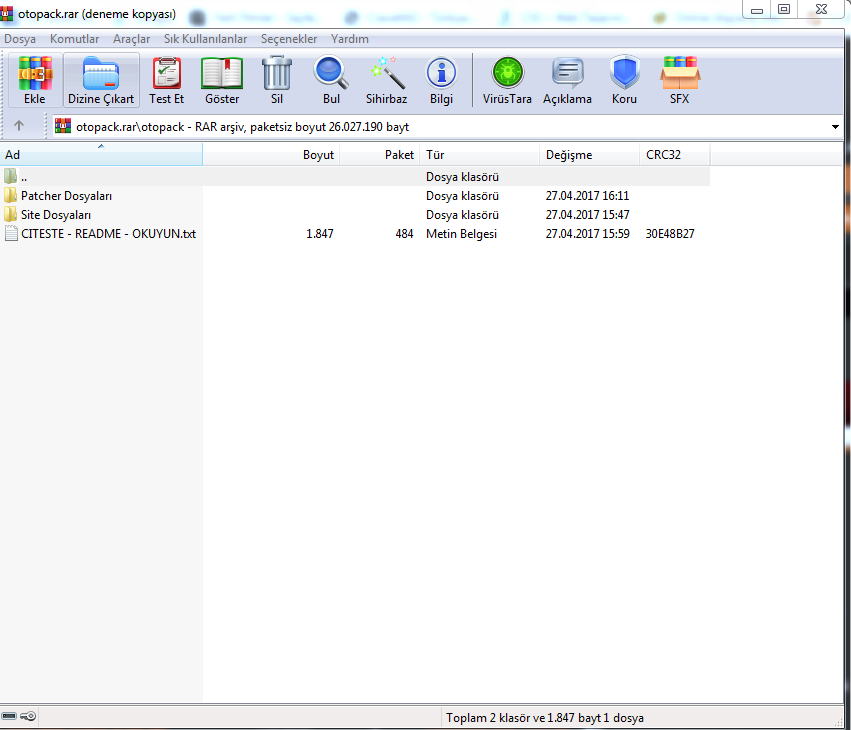Sort by CRC32 column header
This screenshot has height=730, width=851.
click(675, 155)
